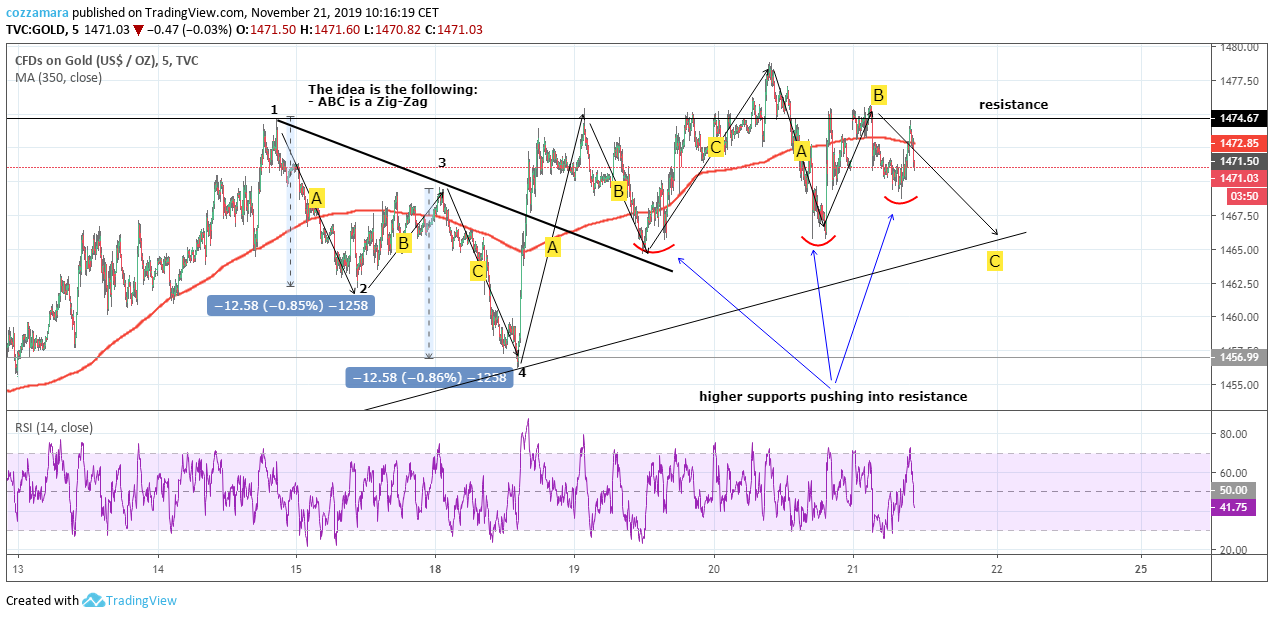The width and height of the screenshot is (1274, 618).
Task: Select the RSI 41.75 value tag
Action: point(1232,508)
